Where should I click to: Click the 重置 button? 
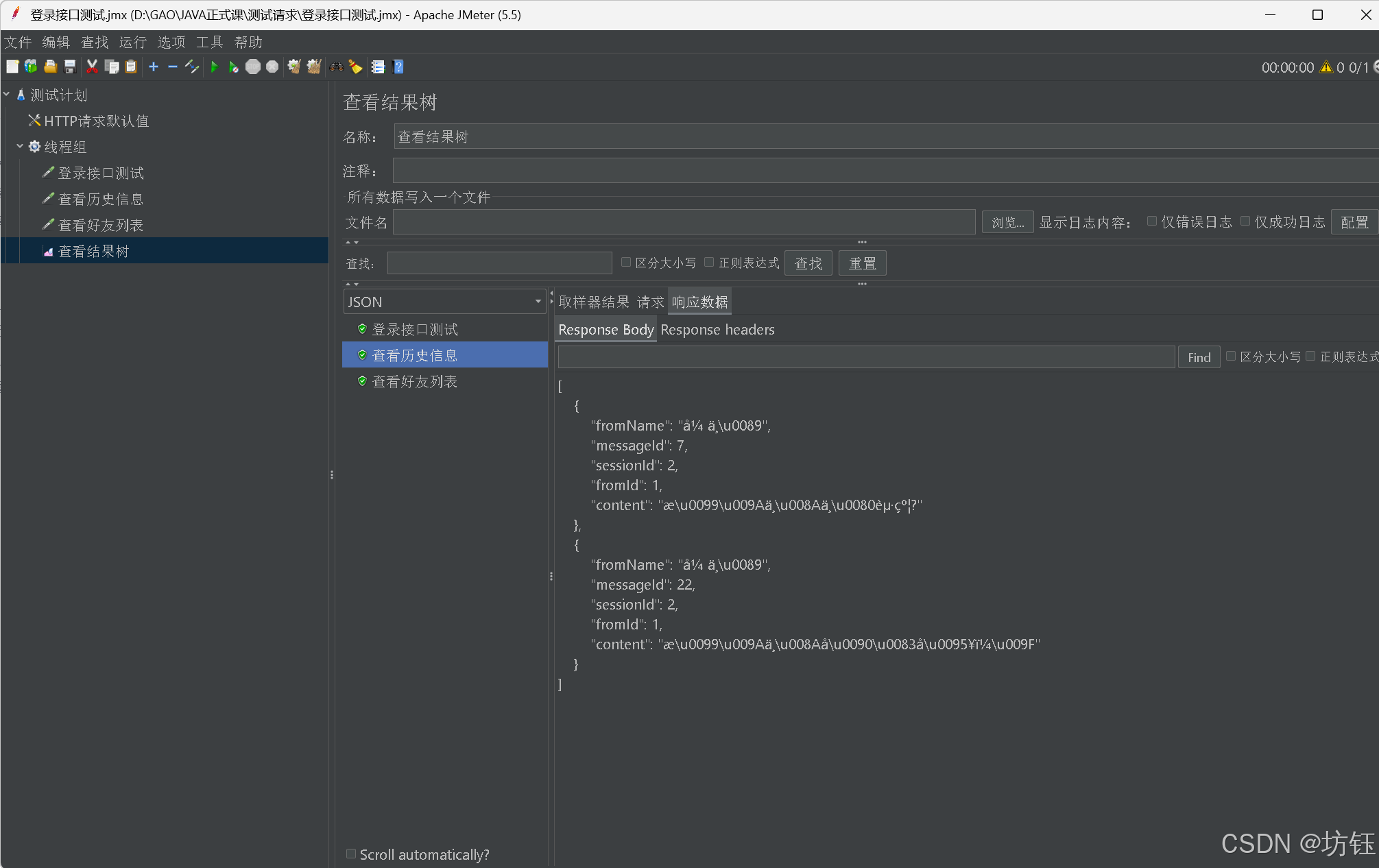click(863, 263)
